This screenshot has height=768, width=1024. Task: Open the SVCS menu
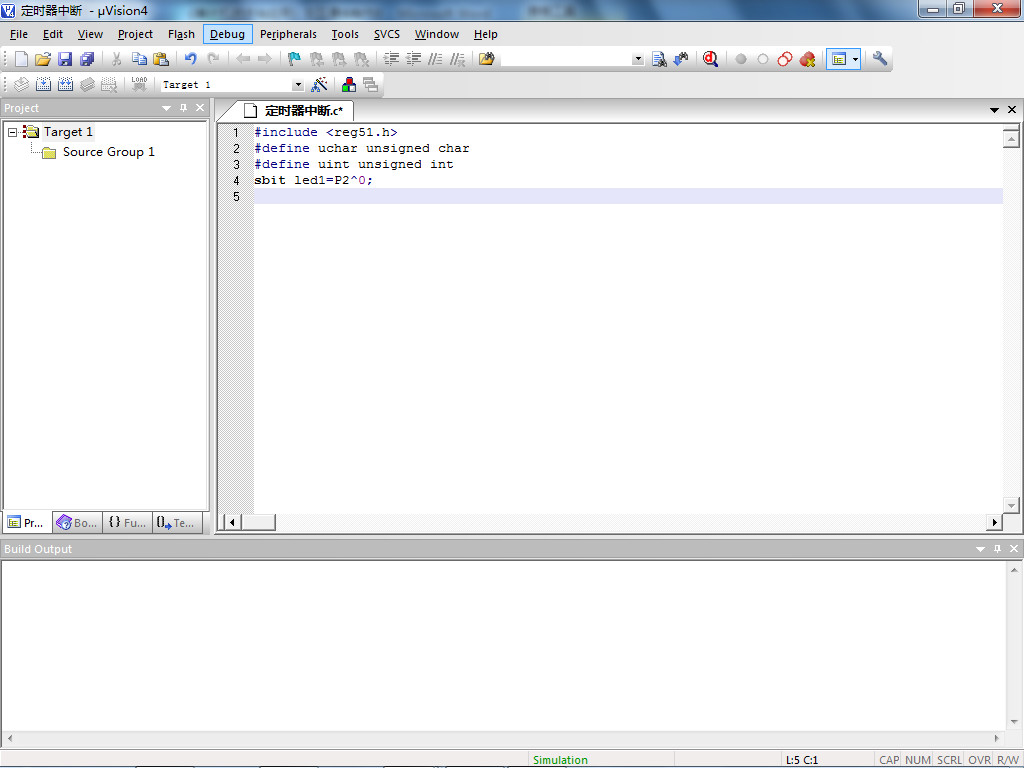coord(387,34)
